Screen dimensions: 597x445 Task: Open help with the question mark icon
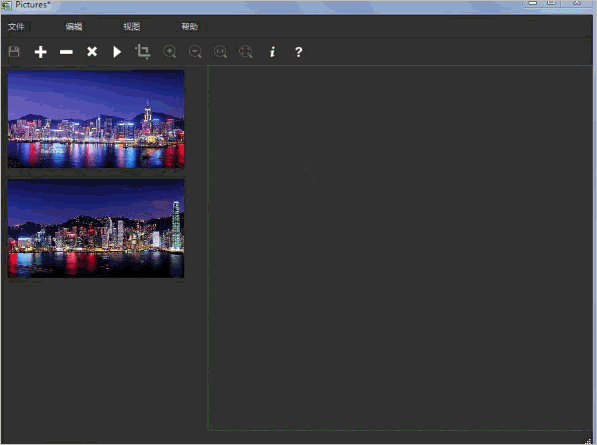tap(298, 52)
